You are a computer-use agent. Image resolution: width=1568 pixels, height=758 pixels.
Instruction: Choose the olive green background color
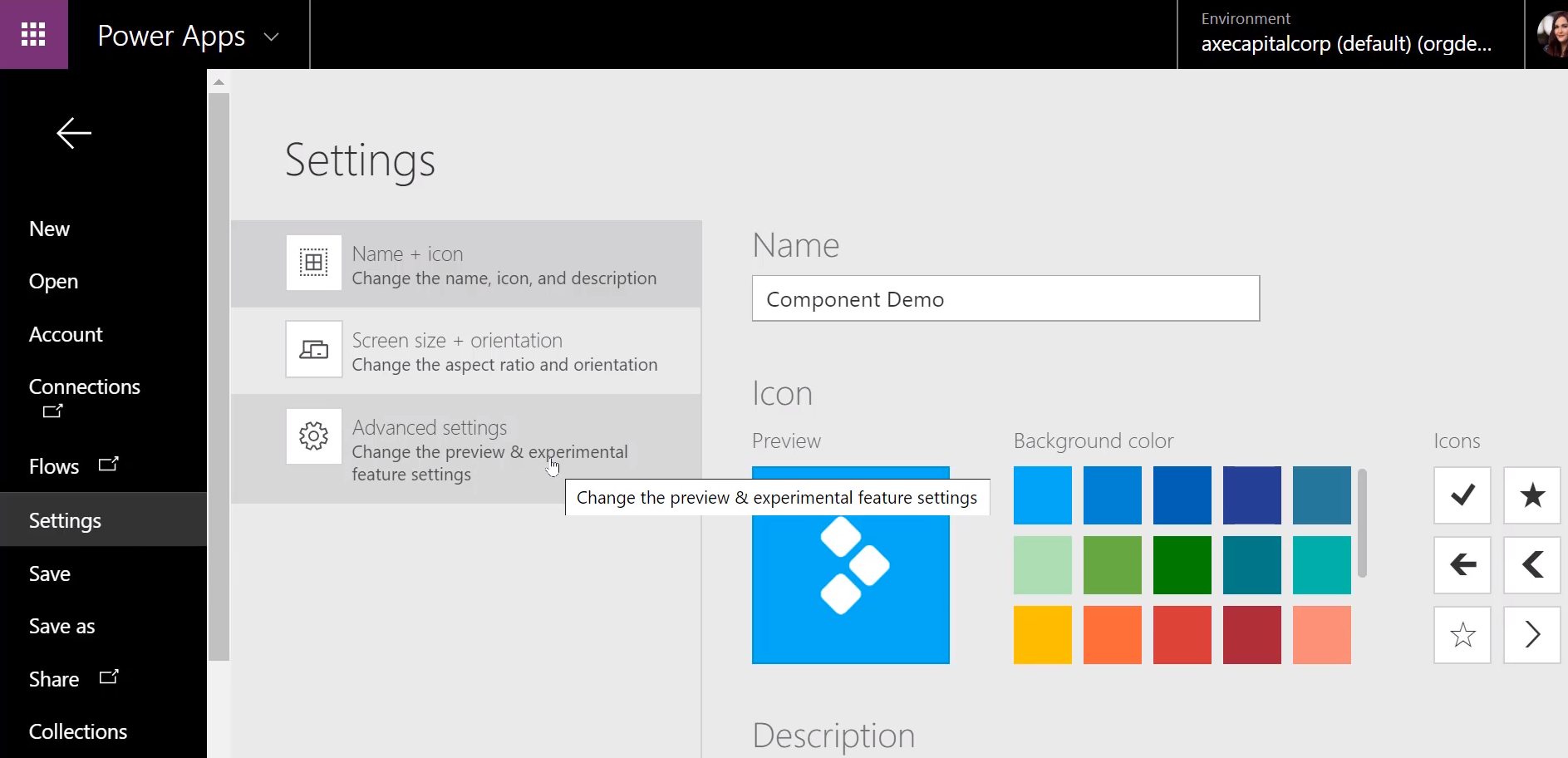pyautogui.click(x=1113, y=565)
